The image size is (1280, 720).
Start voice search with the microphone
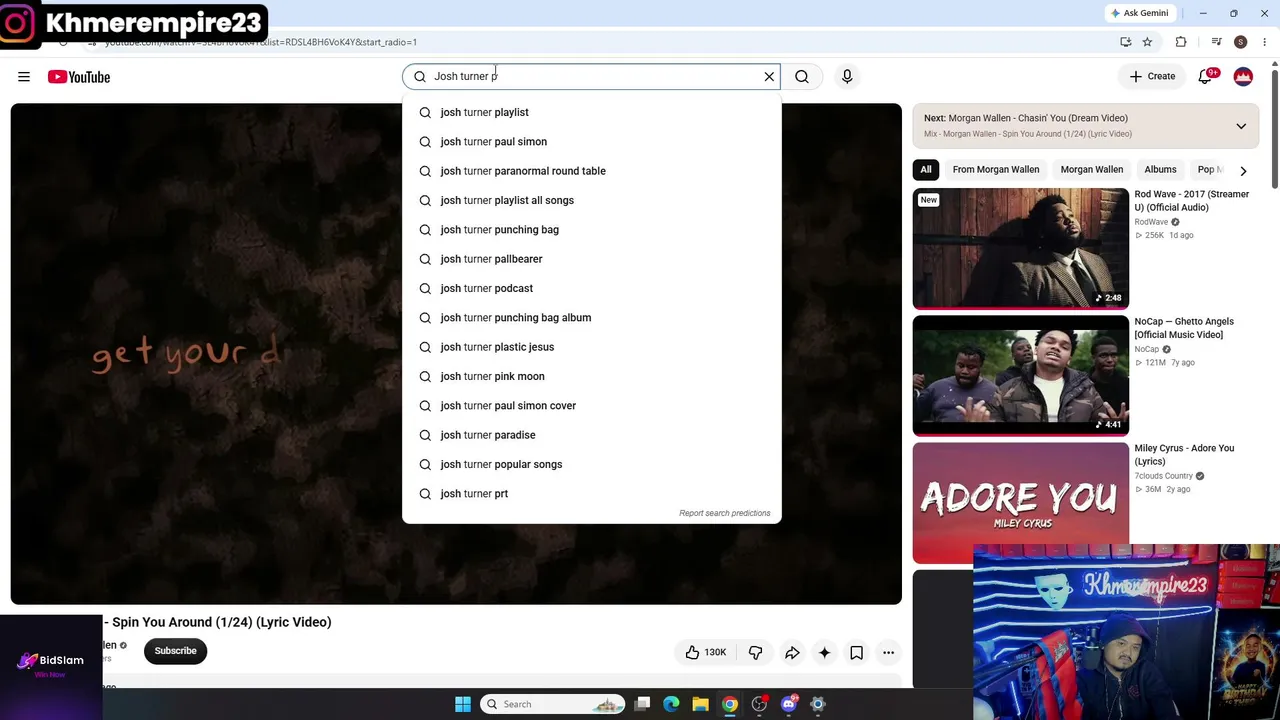[x=847, y=76]
